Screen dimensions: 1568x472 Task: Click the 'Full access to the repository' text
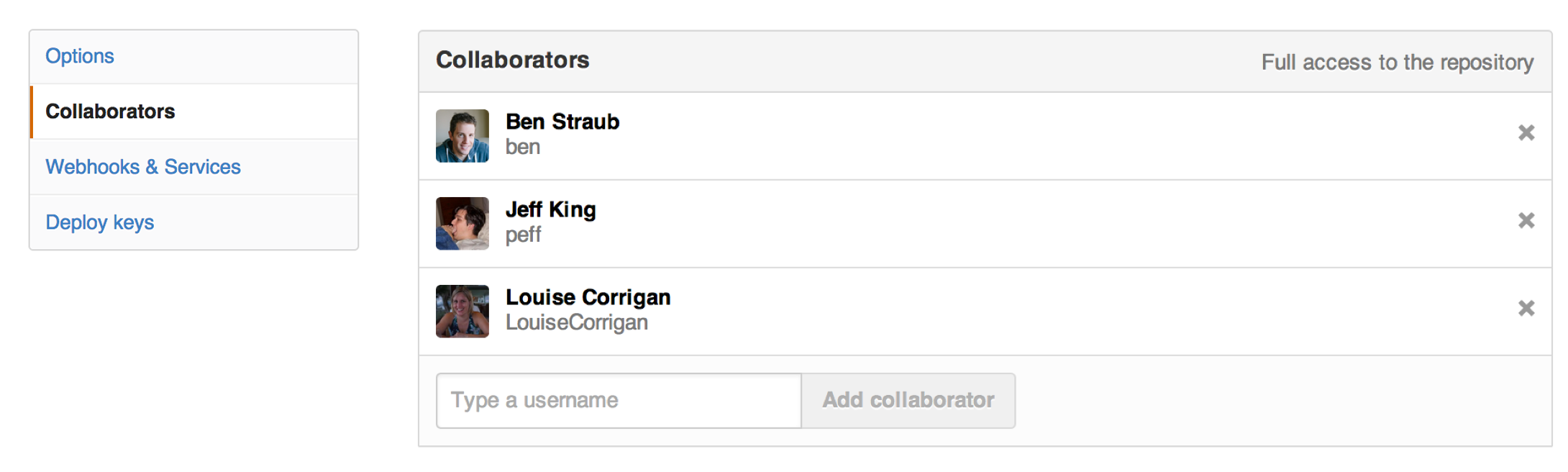point(1397,63)
